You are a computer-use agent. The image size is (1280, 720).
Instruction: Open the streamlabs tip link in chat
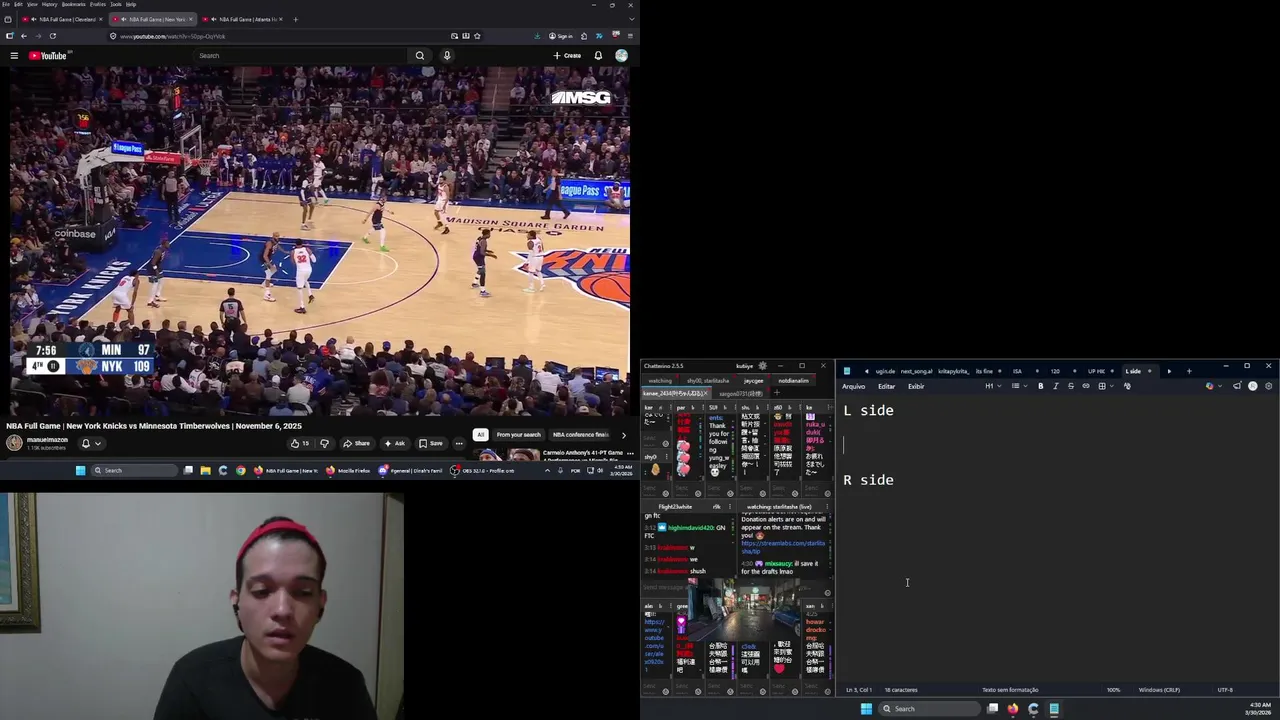pyautogui.click(x=783, y=547)
